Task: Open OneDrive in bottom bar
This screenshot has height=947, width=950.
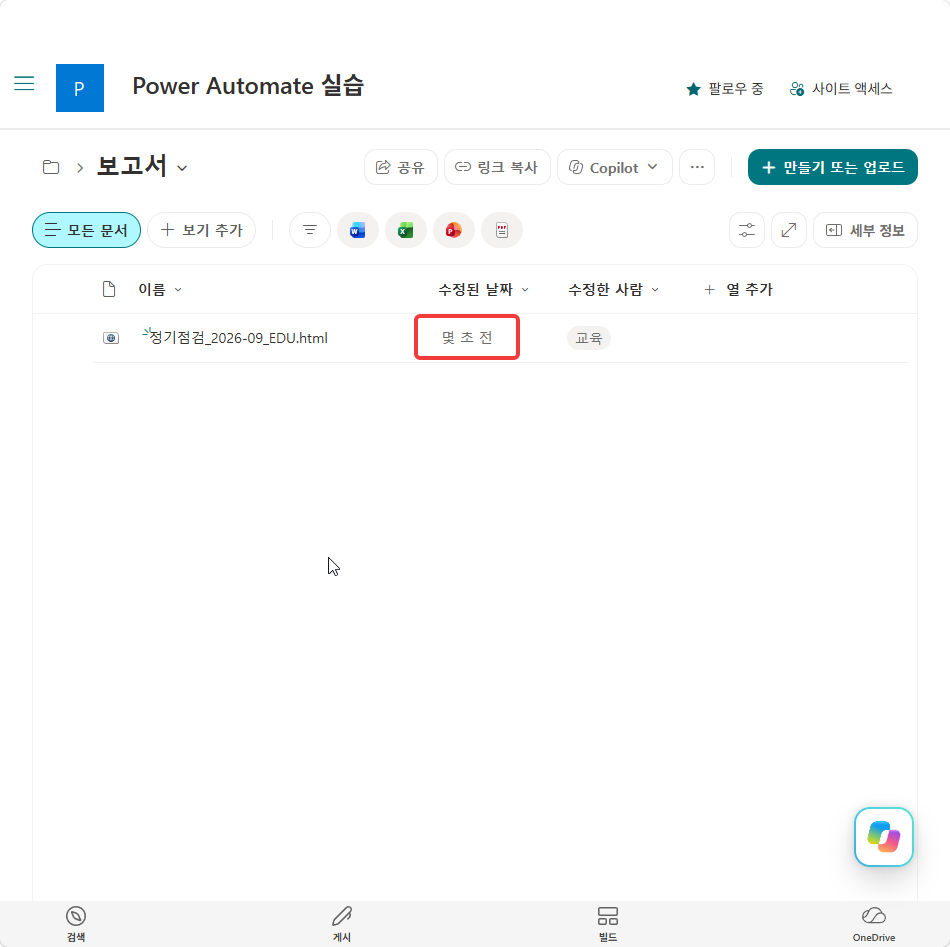Action: coord(874,924)
